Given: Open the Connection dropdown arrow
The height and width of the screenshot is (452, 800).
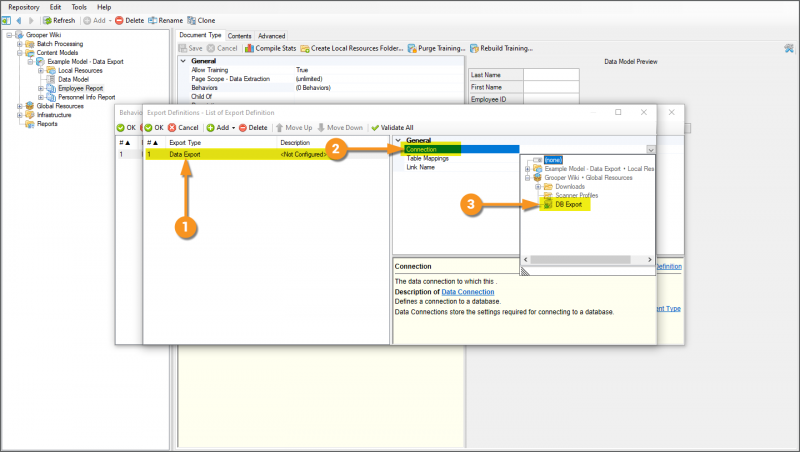Looking at the screenshot, I should coord(651,149).
